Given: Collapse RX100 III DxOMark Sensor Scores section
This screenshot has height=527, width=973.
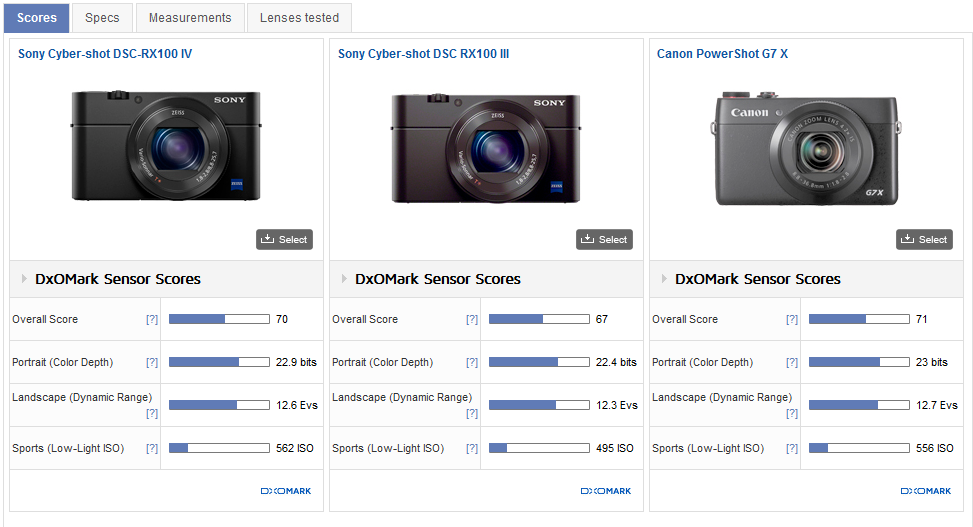Looking at the screenshot, I should [x=344, y=279].
